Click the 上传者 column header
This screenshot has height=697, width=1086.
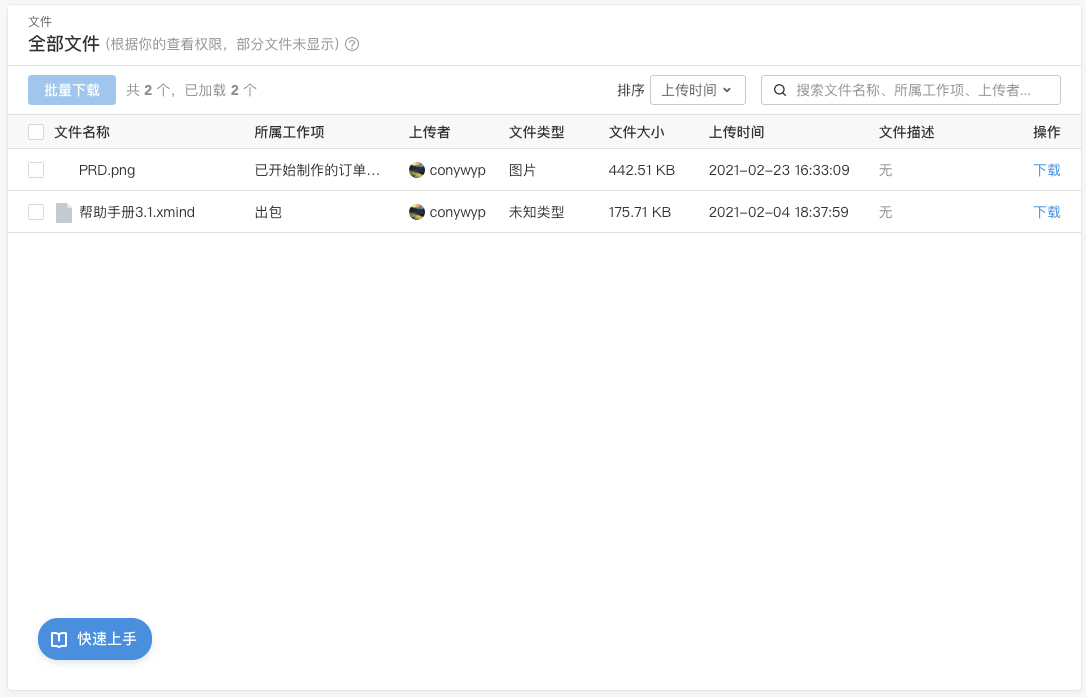[x=429, y=132]
